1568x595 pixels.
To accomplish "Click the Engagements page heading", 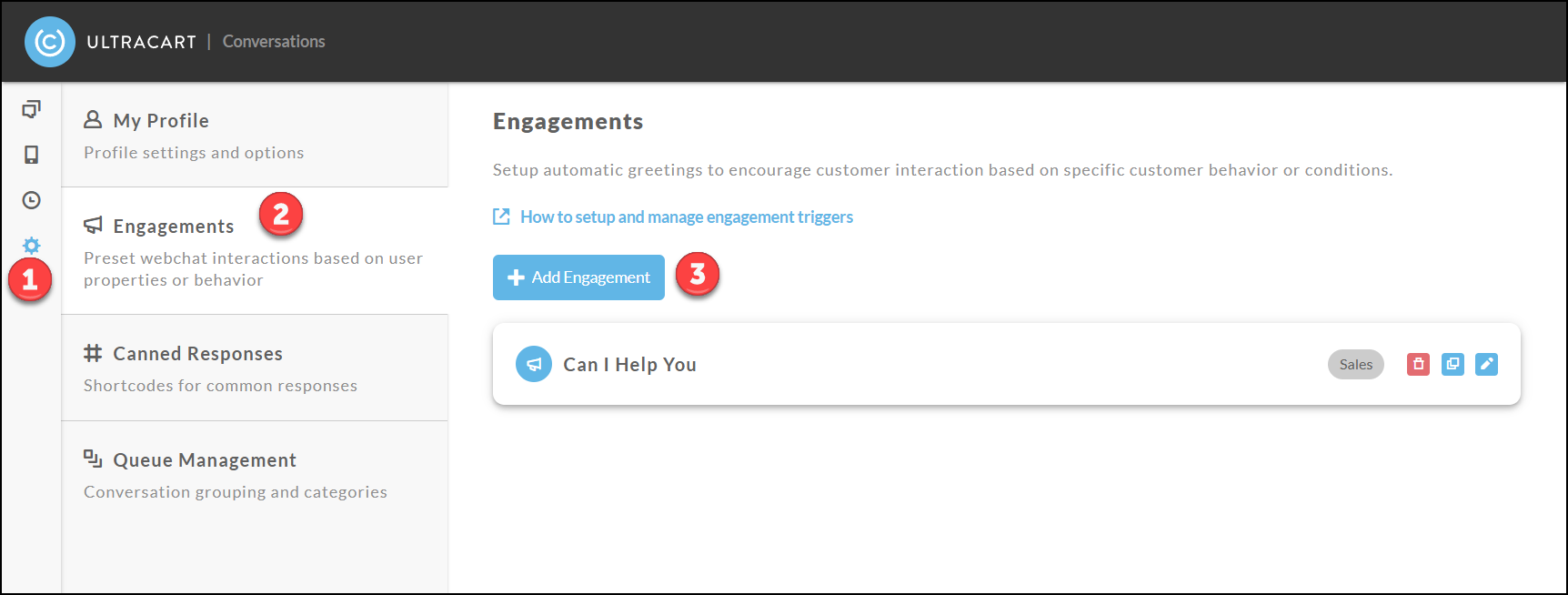I will click(x=568, y=121).
